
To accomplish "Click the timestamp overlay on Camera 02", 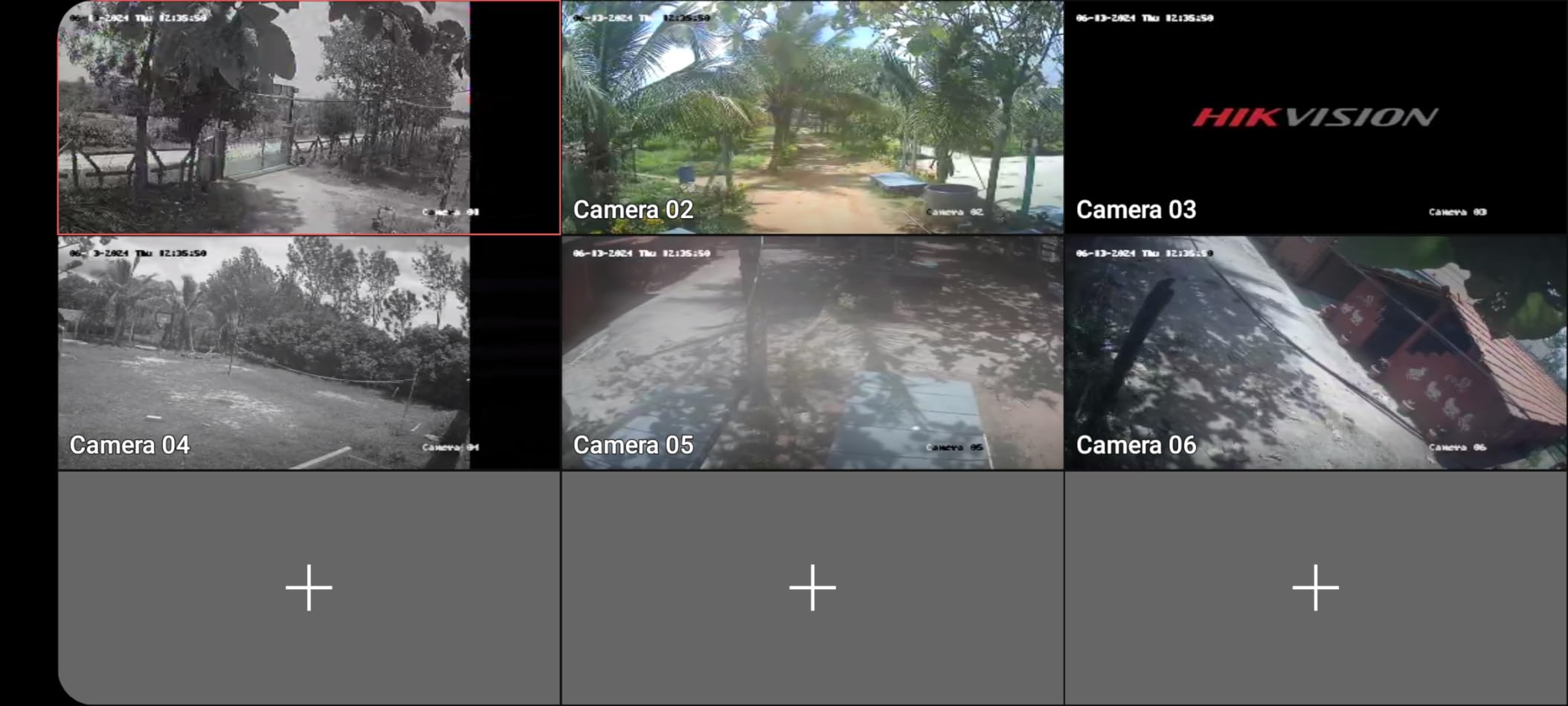I will pos(641,18).
